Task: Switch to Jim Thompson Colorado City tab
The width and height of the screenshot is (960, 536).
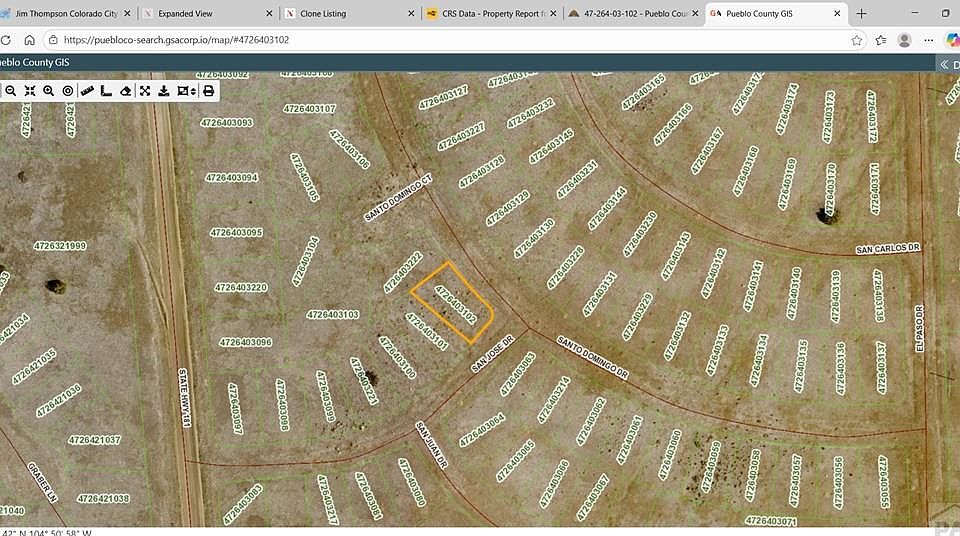Action: [x=66, y=13]
